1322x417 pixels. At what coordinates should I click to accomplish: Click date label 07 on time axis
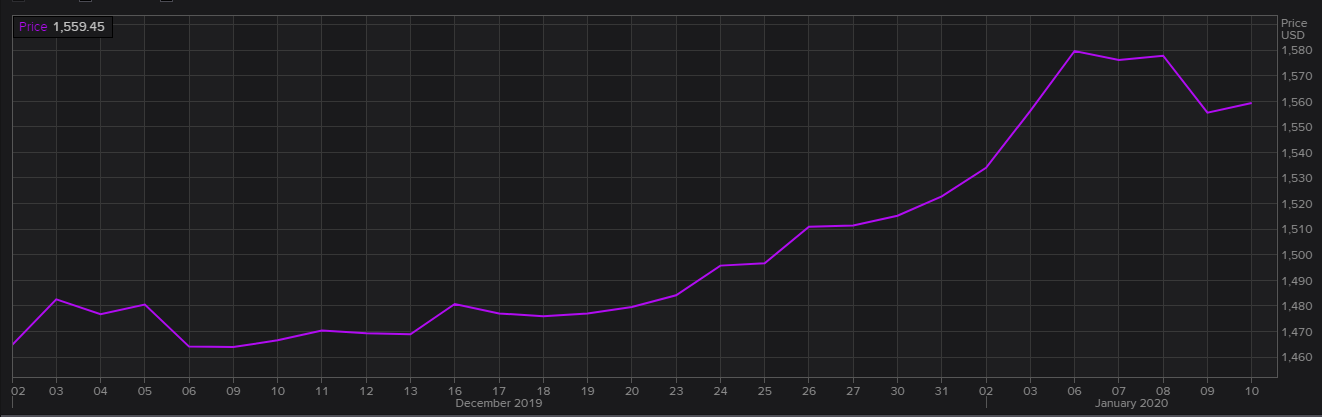pyautogui.click(x=1118, y=391)
